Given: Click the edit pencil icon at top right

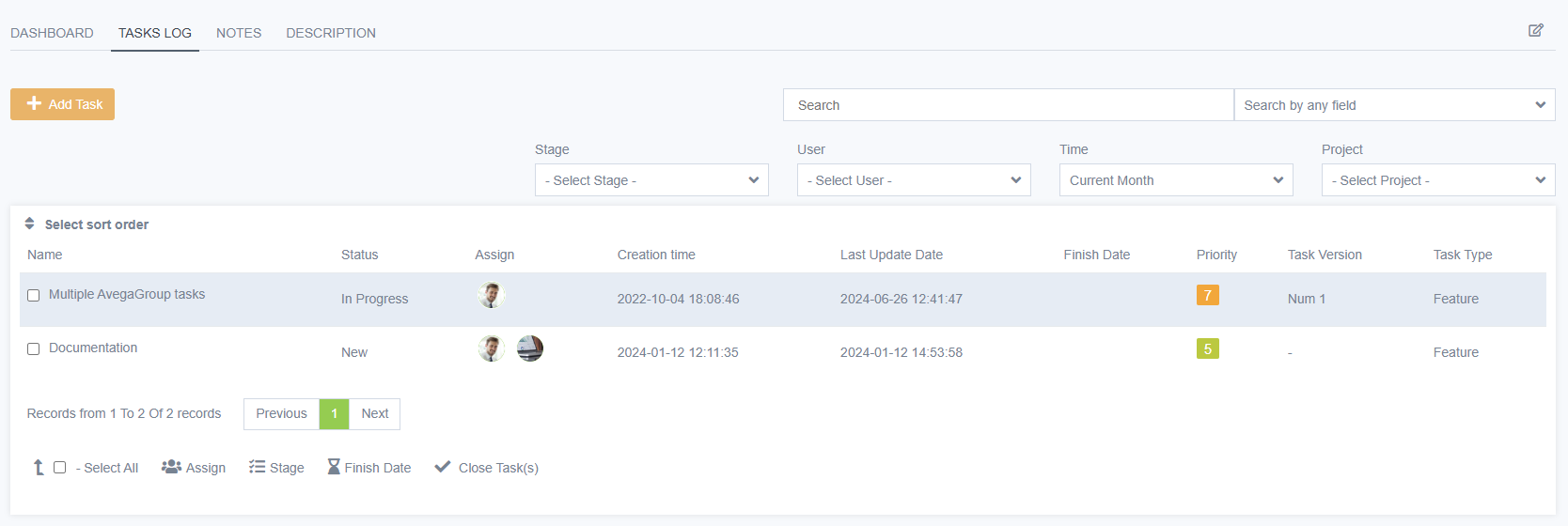Looking at the screenshot, I should pos(1535,30).
